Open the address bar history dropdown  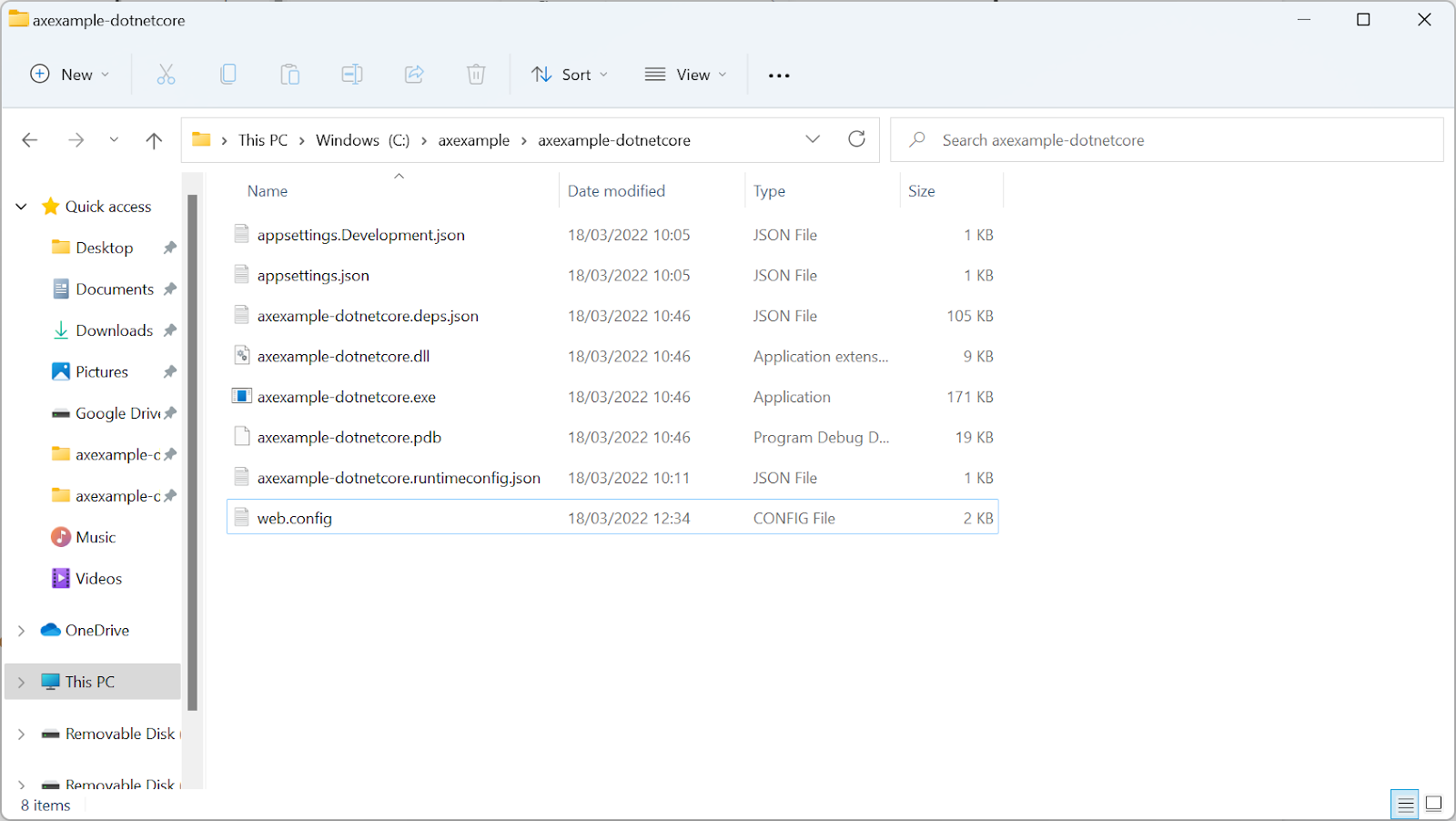pos(813,139)
